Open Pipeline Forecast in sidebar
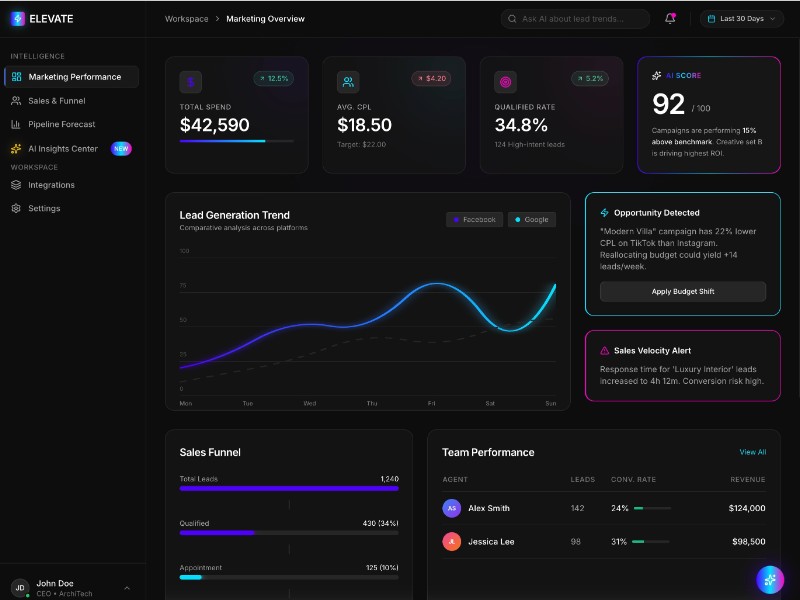This screenshot has width=800, height=600. click(x=61, y=125)
